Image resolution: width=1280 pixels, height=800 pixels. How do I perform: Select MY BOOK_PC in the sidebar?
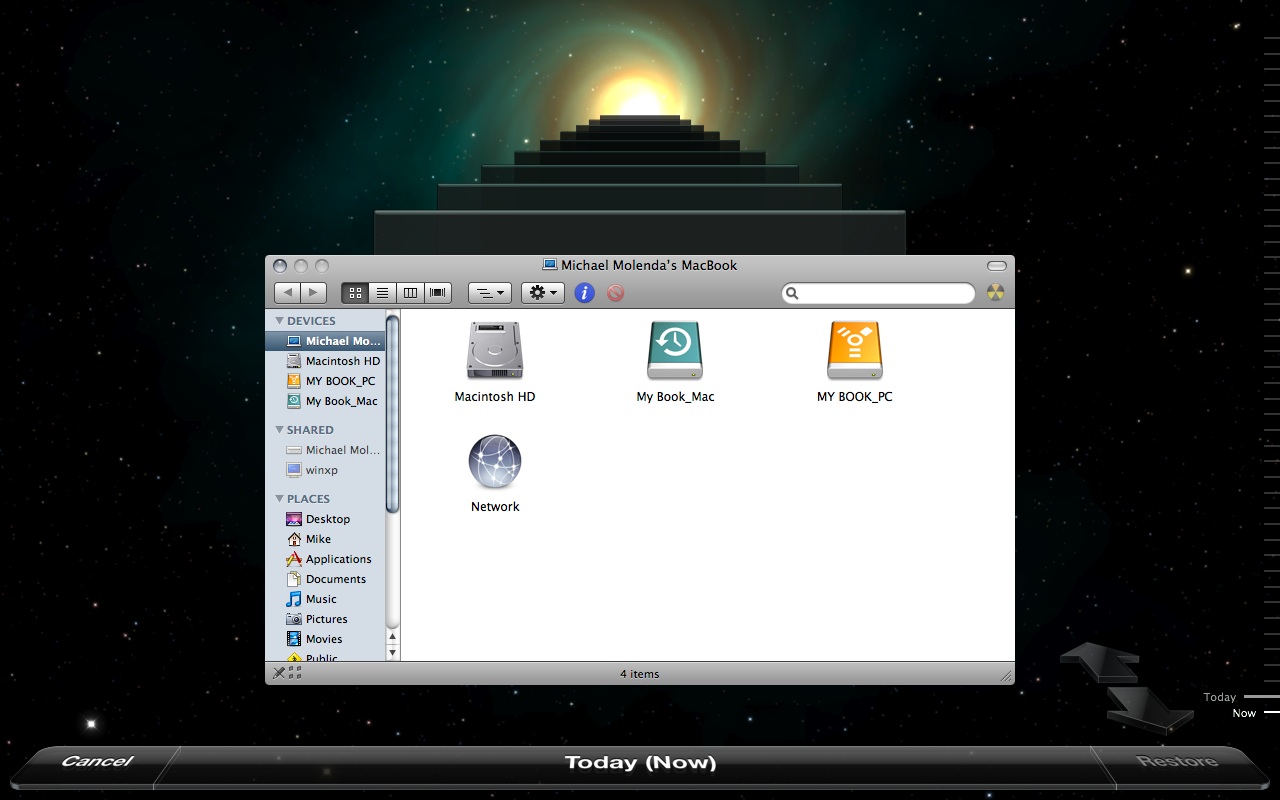325,381
